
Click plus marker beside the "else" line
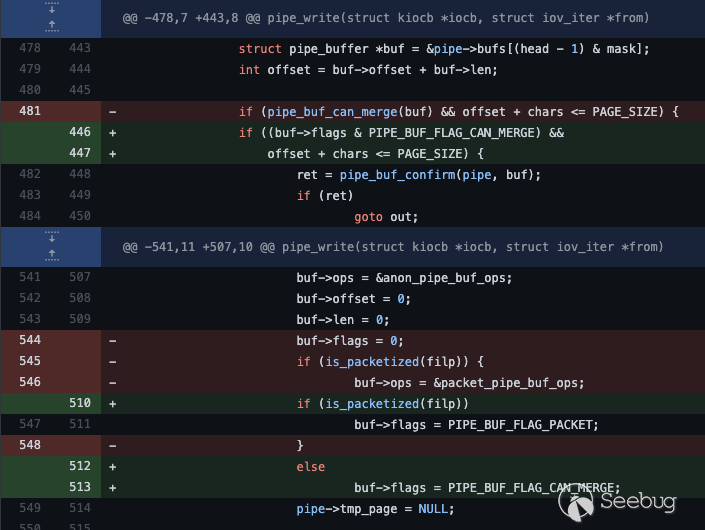113,466
